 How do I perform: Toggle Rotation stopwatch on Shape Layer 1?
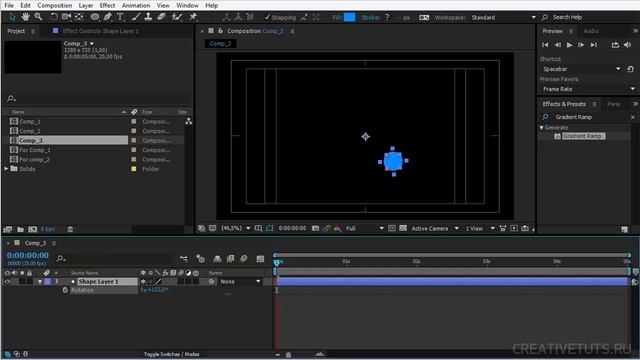click(x=65, y=290)
